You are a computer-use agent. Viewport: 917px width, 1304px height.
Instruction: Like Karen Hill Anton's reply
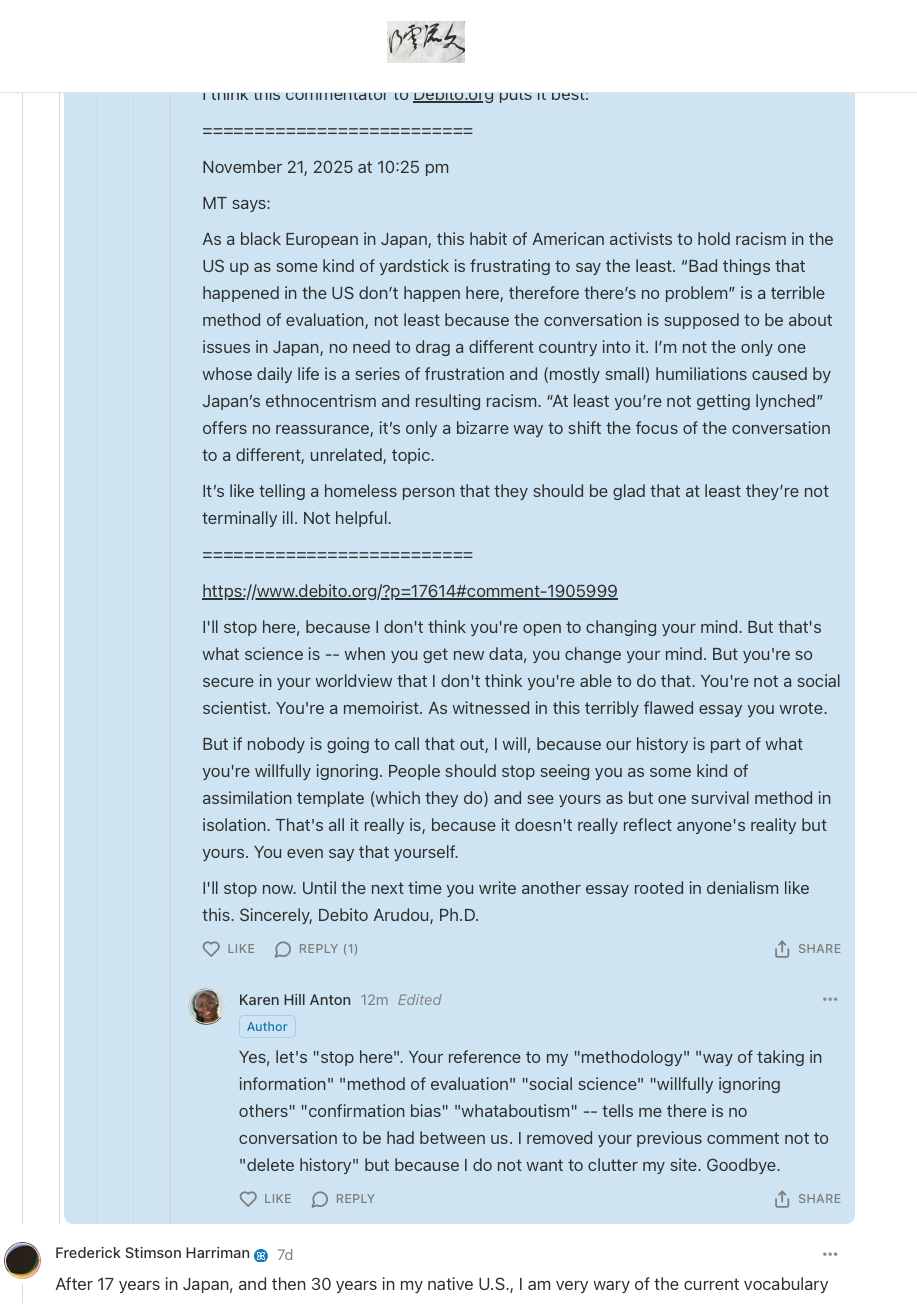coord(266,1199)
